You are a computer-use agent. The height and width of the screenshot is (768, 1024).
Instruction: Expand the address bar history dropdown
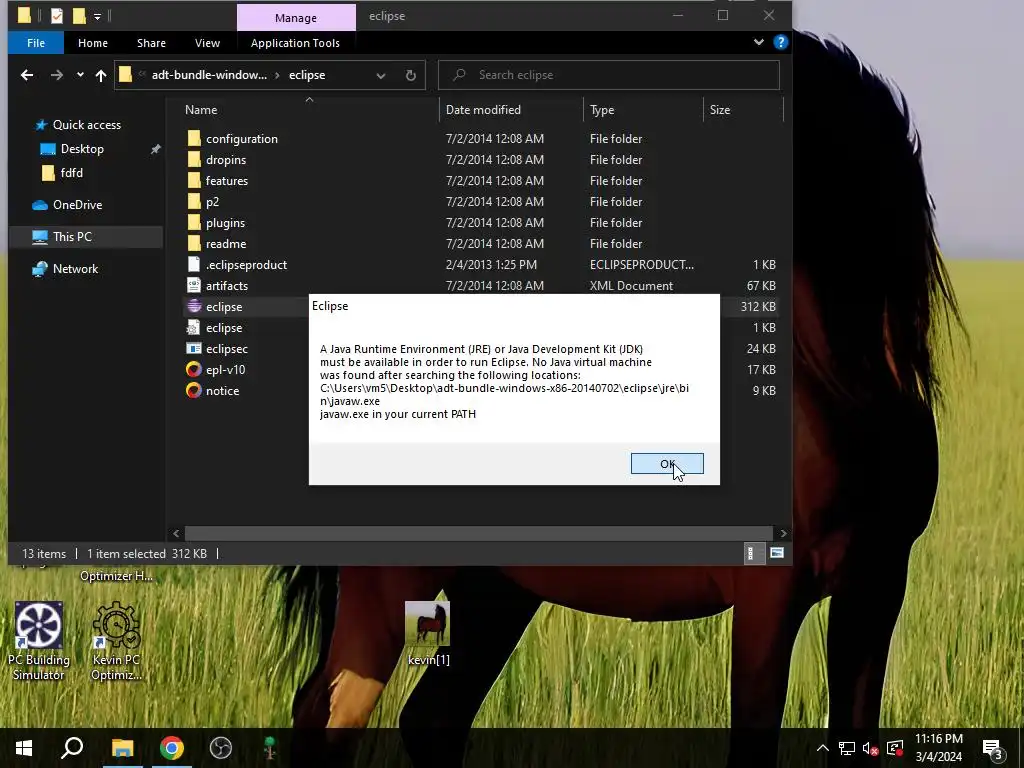[381, 75]
